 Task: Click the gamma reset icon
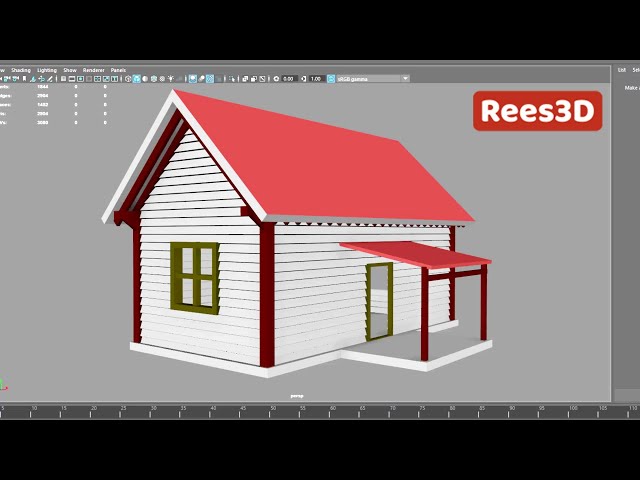point(304,78)
